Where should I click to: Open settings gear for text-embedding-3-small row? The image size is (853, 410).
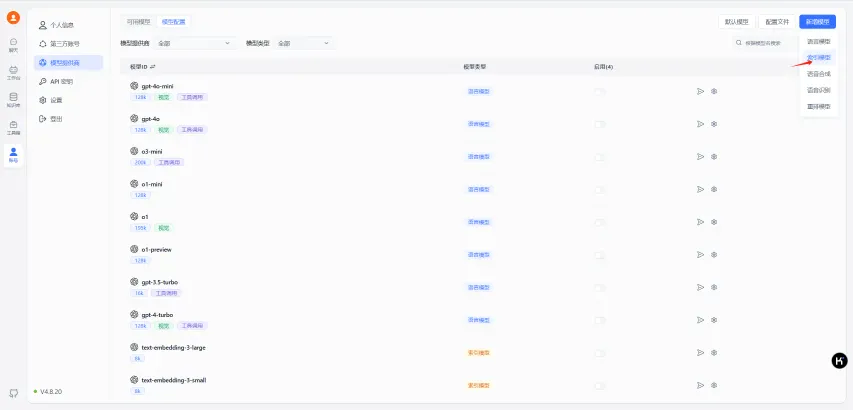click(714, 385)
